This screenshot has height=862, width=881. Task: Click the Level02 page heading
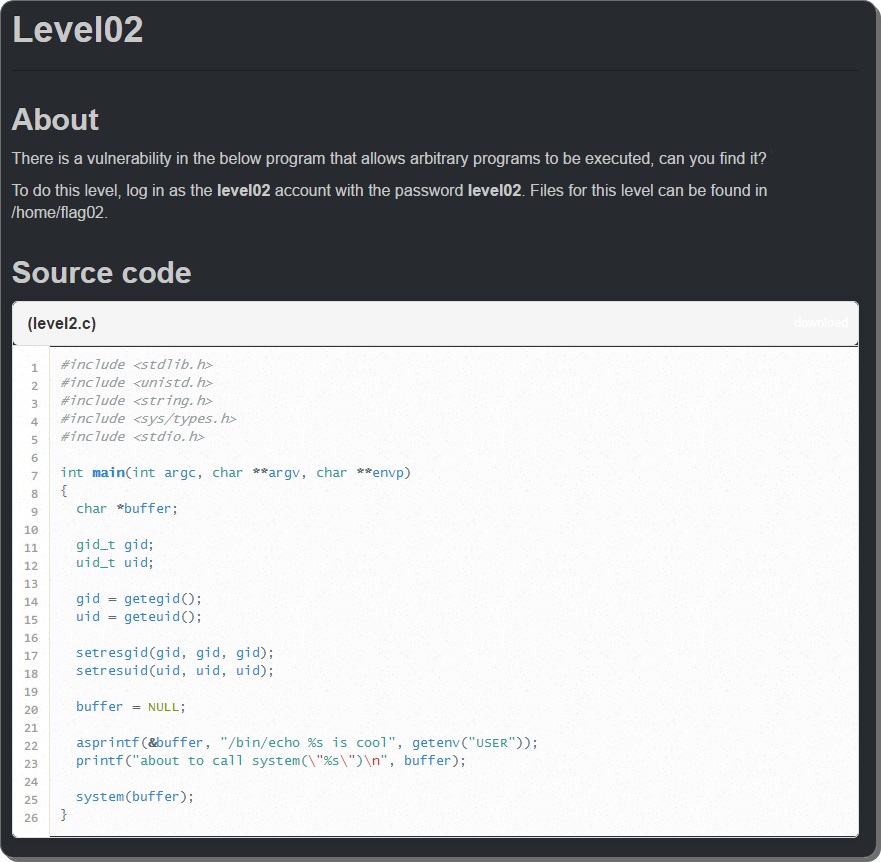pos(78,30)
